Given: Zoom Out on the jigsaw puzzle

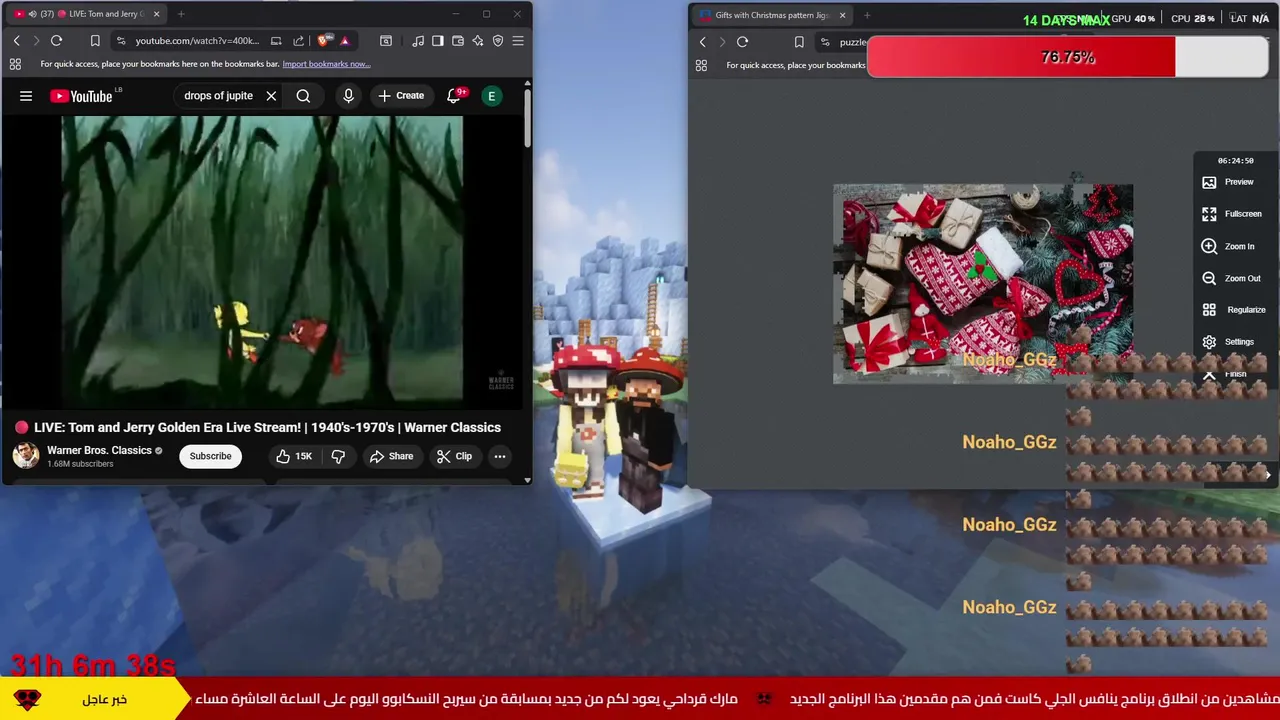Looking at the screenshot, I should (x=1232, y=278).
